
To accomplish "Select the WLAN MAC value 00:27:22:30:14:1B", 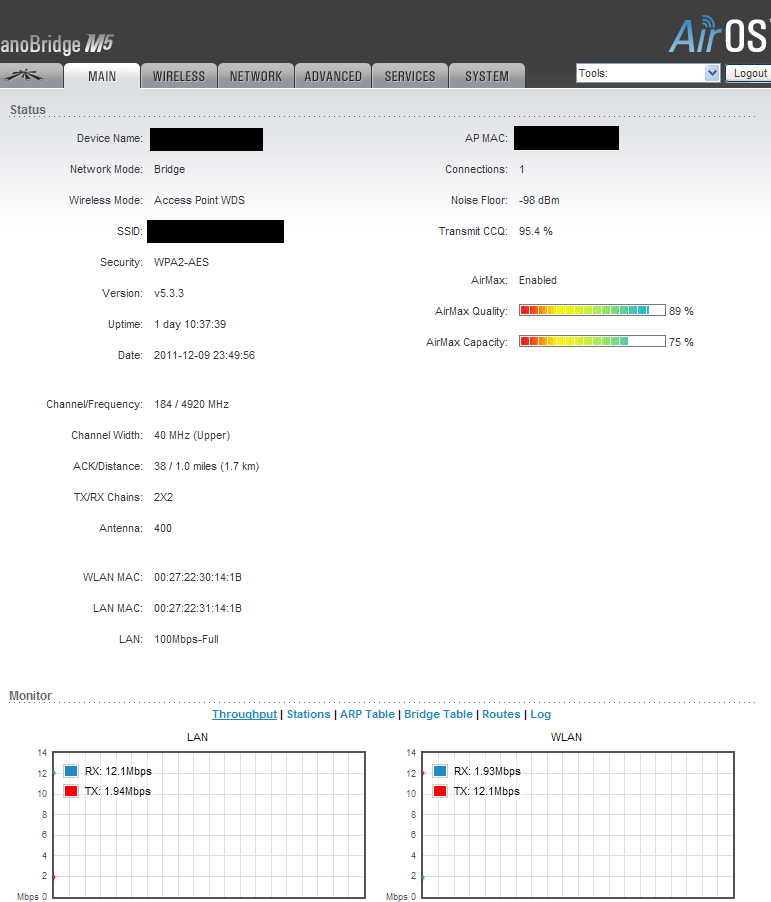I will click(198, 577).
